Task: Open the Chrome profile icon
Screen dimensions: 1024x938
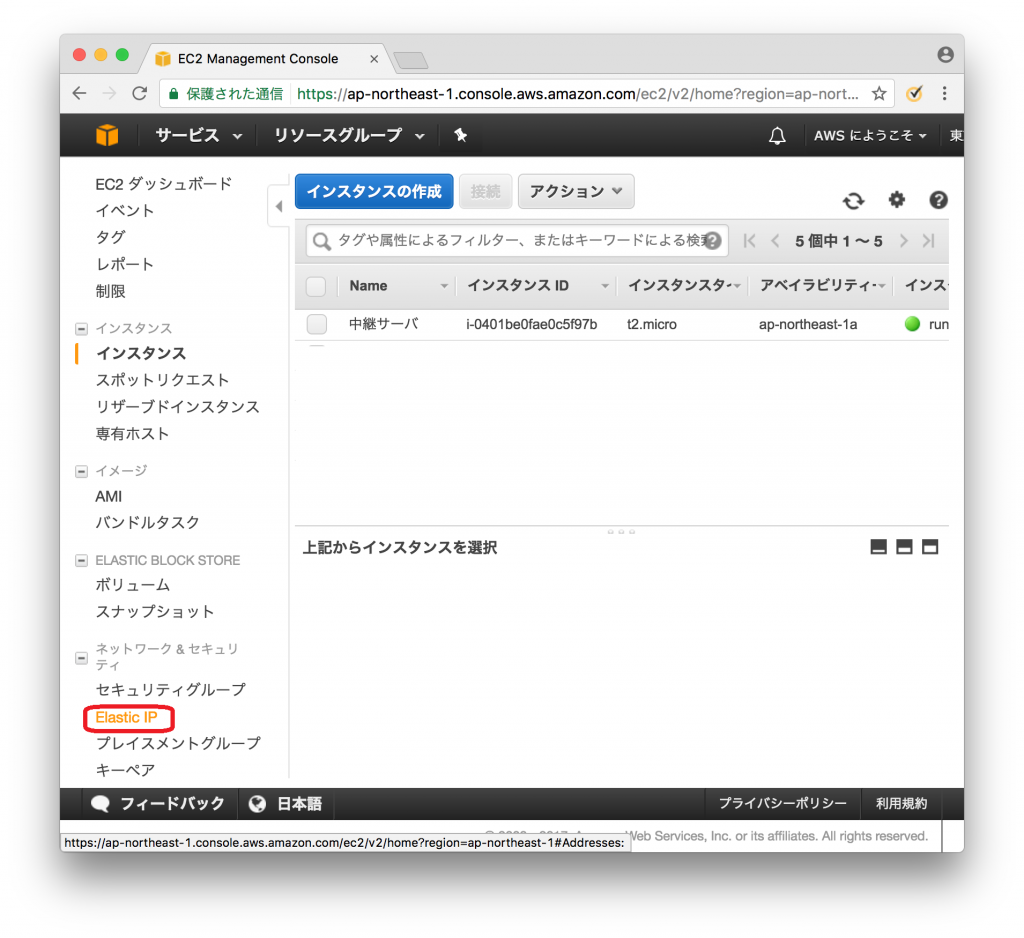Action: [945, 55]
